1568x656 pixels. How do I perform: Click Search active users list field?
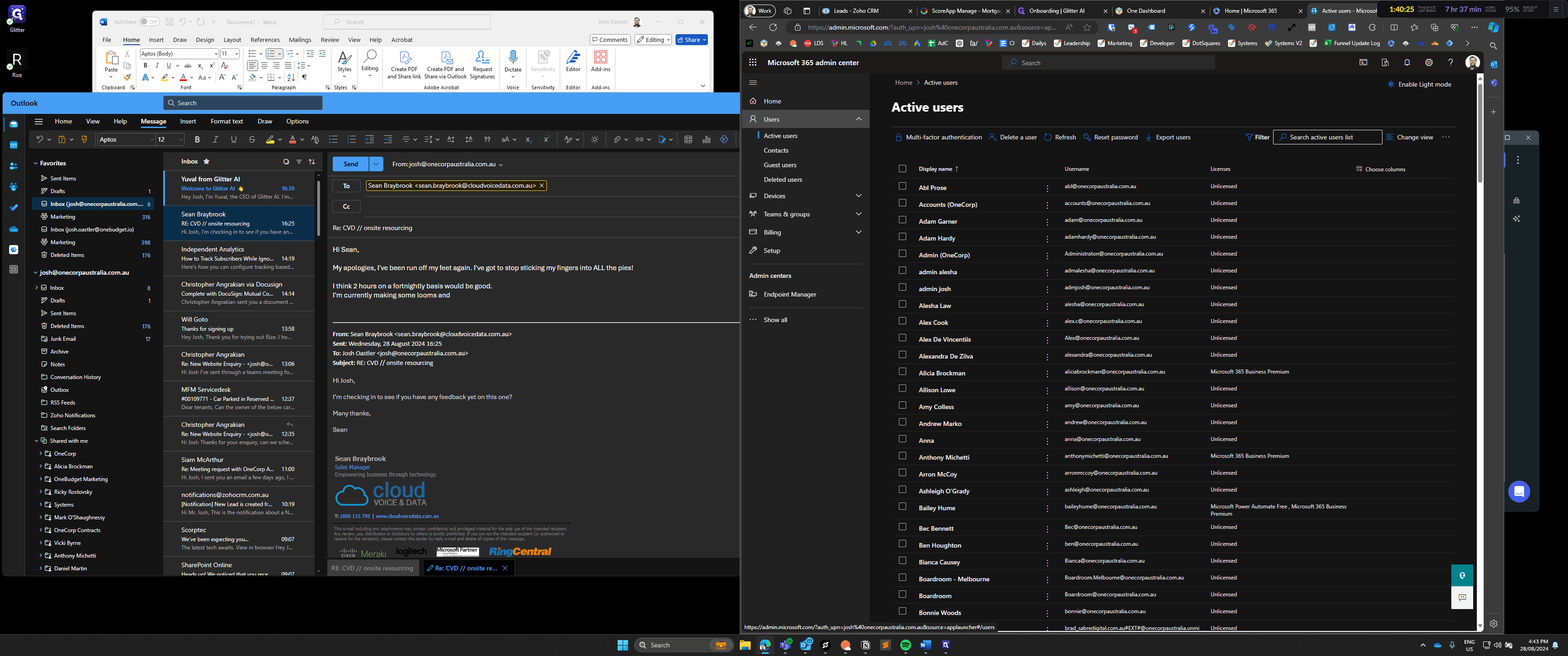1327,138
